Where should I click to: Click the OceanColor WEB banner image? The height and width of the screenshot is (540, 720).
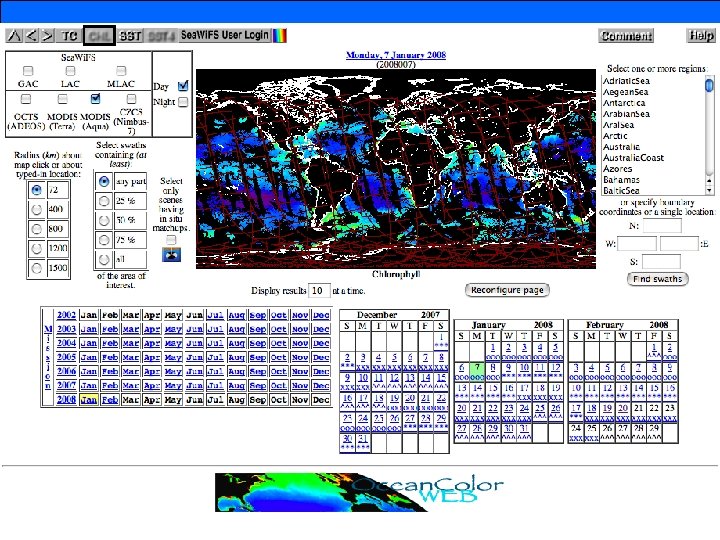[359, 492]
